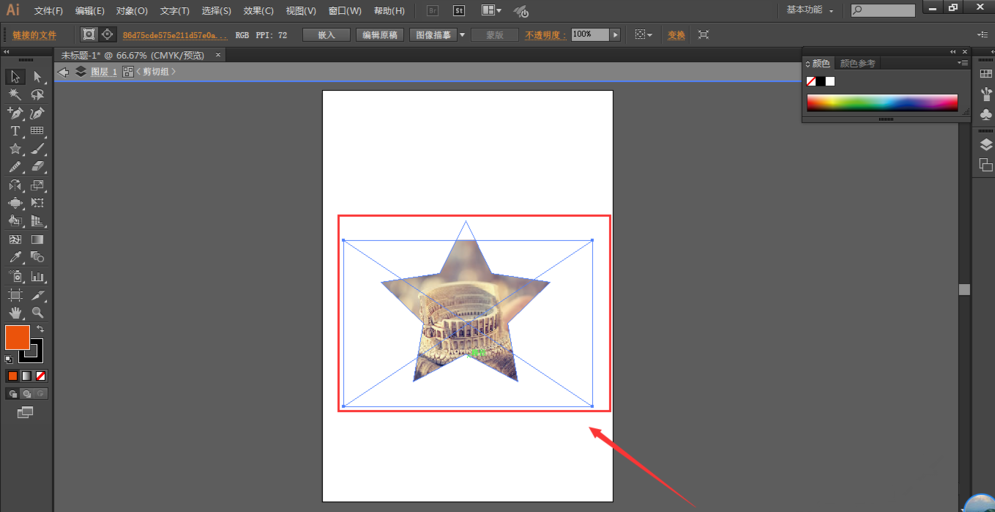The width and height of the screenshot is (995, 512).
Task: Select the Zoom magnifier tool
Action: [37, 313]
